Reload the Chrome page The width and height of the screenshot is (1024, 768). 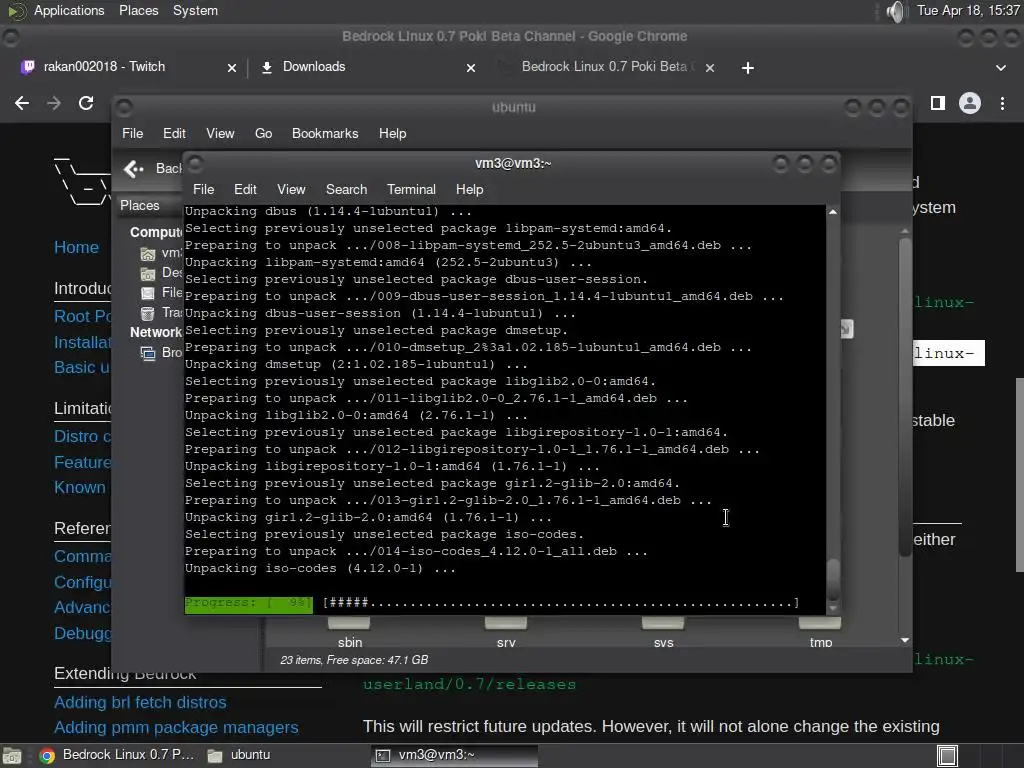(x=86, y=103)
